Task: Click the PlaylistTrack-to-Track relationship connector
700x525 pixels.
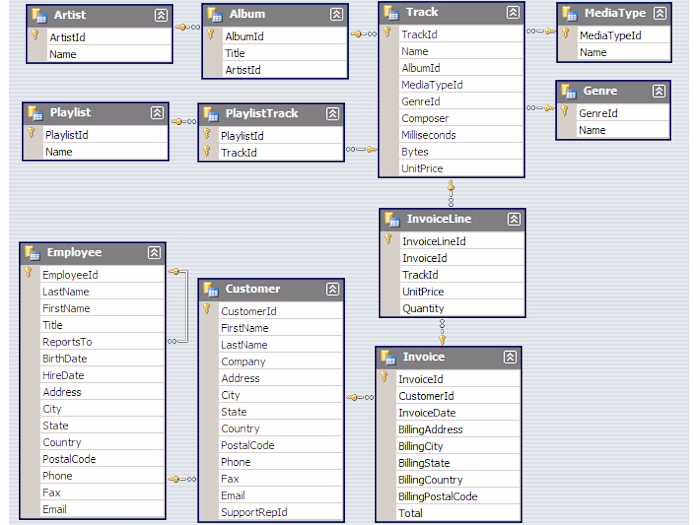Action: coord(362,150)
